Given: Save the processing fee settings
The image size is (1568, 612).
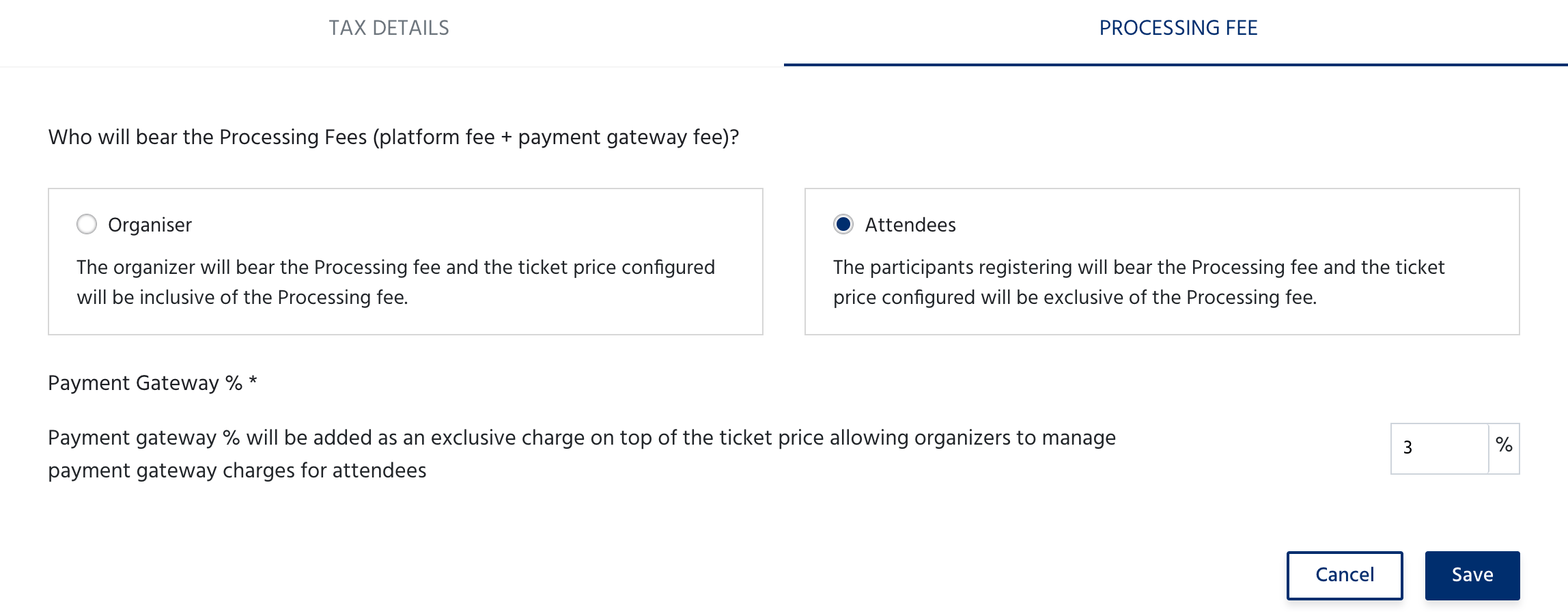Looking at the screenshot, I should click(1472, 575).
